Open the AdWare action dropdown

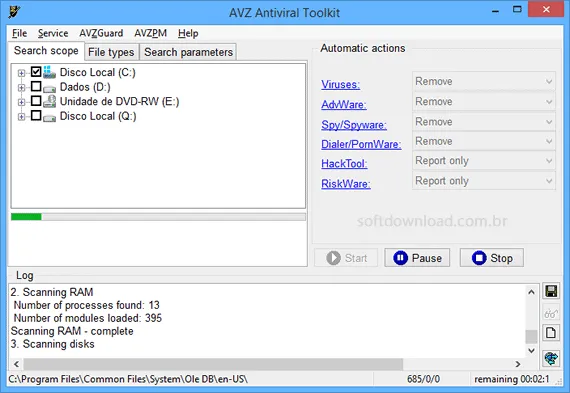pyautogui.click(x=484, y=101)
